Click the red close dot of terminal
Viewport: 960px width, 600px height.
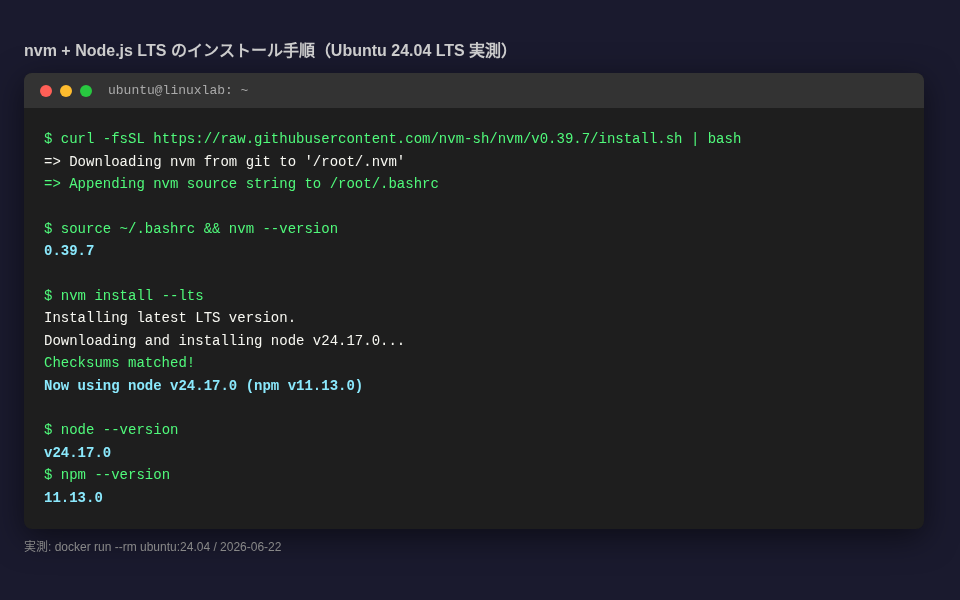pos(46,91)
